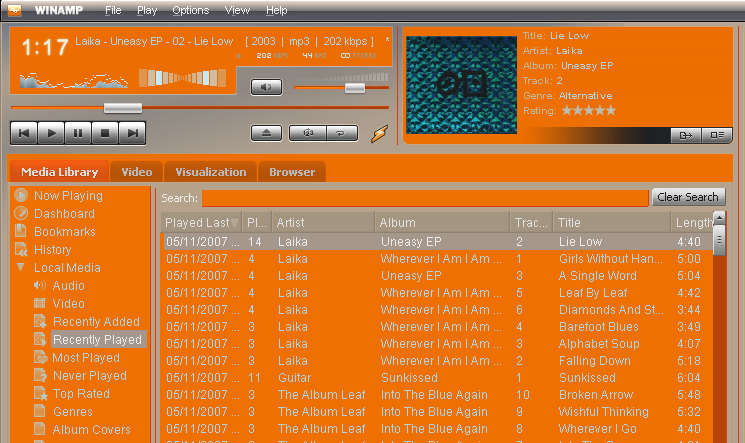745x443 pixels.
Task: Click the Clear Search button
Action: coord(688,197)
